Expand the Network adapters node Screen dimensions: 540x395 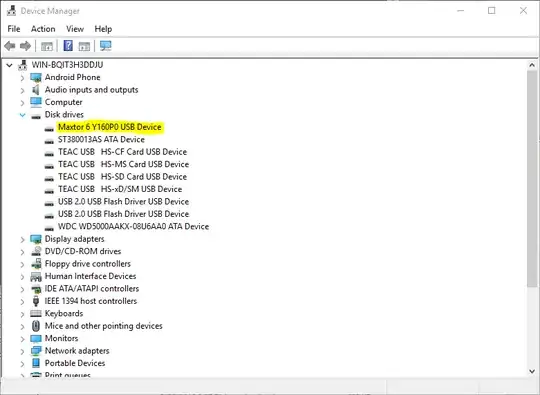click(22, 352)
